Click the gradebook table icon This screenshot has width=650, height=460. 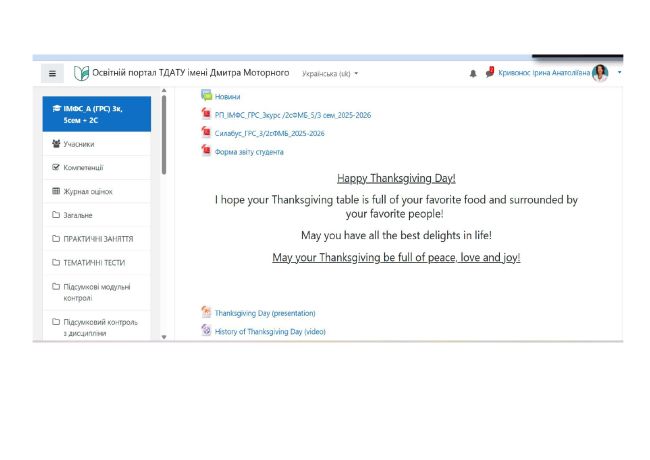pos(56,191)
